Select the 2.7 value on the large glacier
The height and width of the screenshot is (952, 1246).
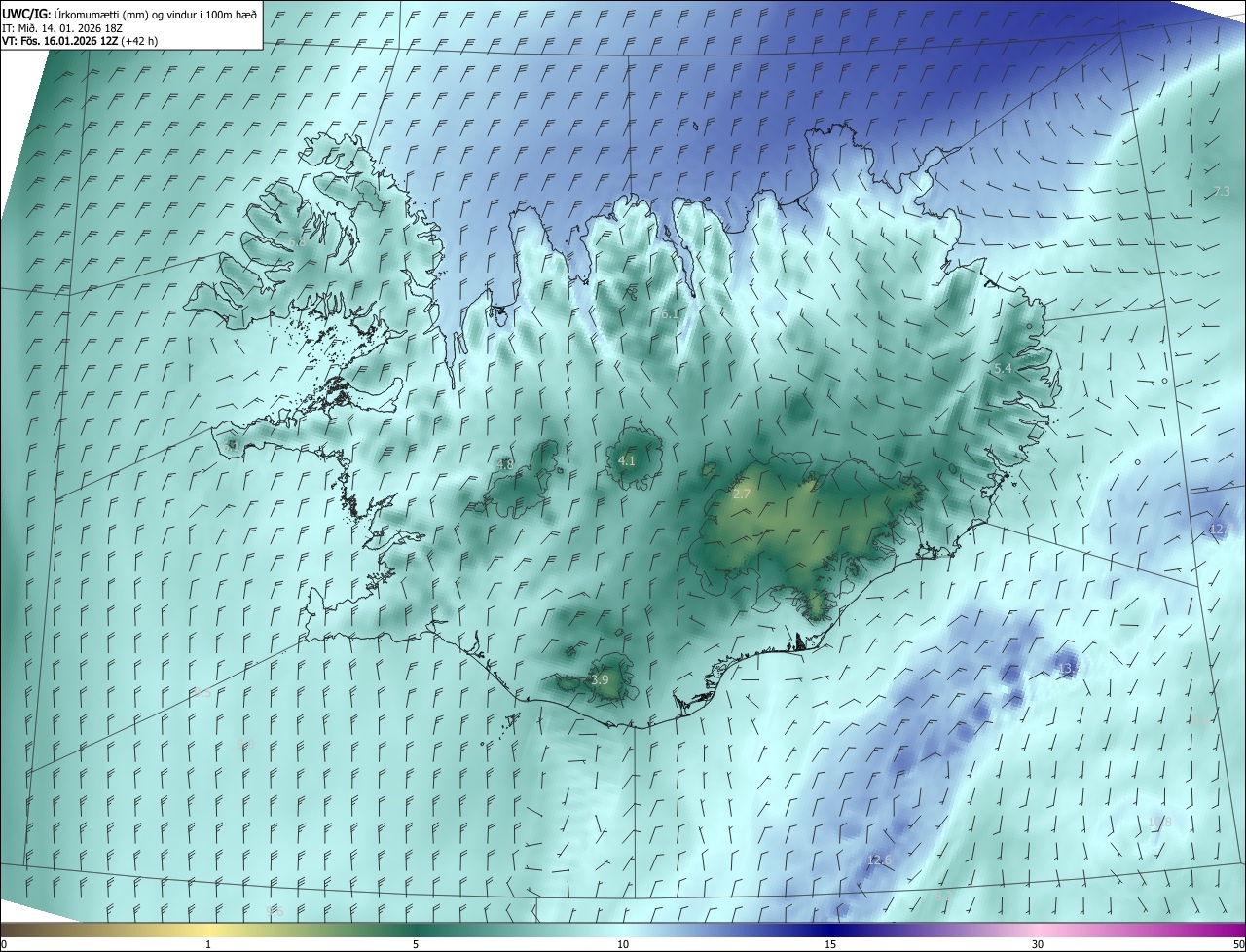742,494
